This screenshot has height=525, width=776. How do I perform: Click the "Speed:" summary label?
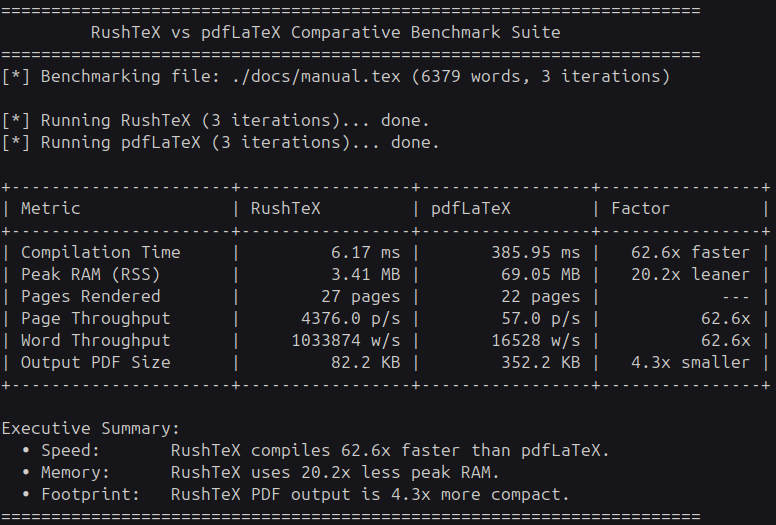[x=71, y=451]
